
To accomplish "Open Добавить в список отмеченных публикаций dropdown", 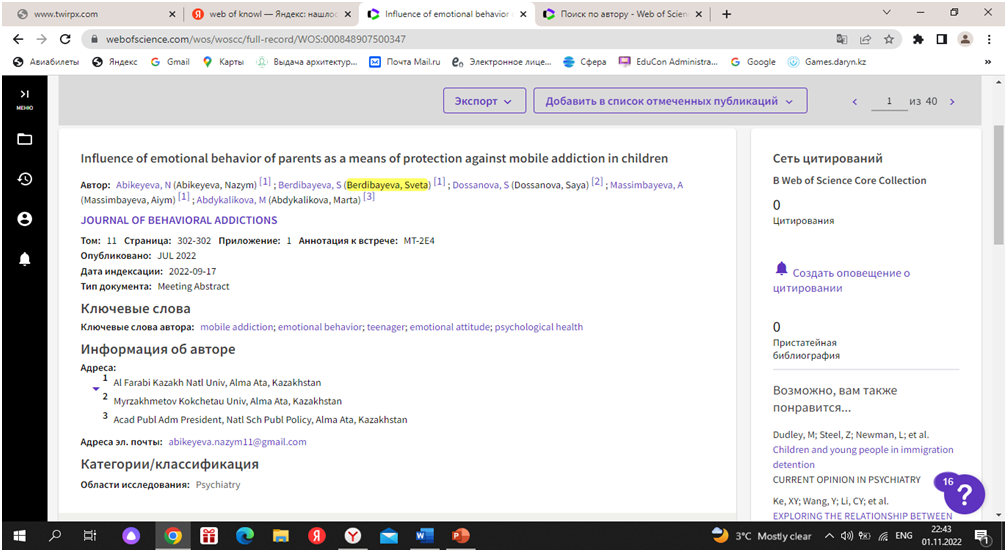I will (669, 101).
